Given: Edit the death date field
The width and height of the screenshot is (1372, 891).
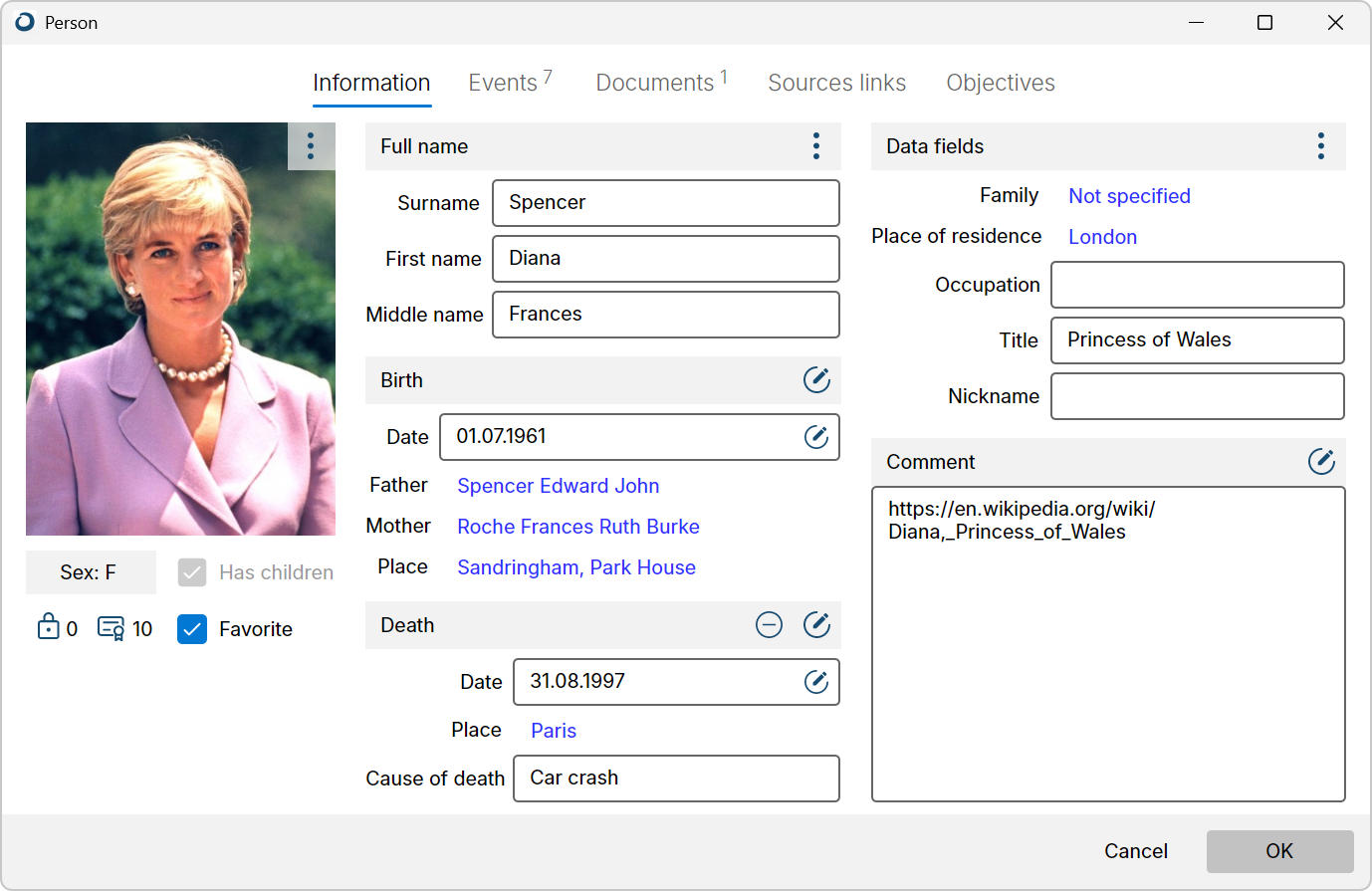Looking at the screenshot, I should pos(816,682).
